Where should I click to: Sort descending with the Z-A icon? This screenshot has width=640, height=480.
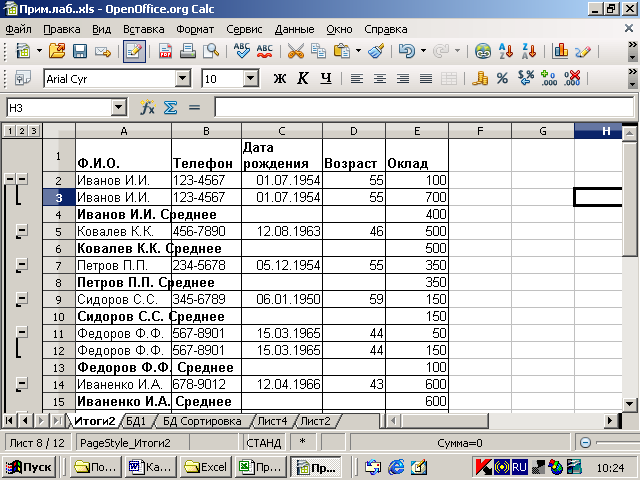point(529,51)
